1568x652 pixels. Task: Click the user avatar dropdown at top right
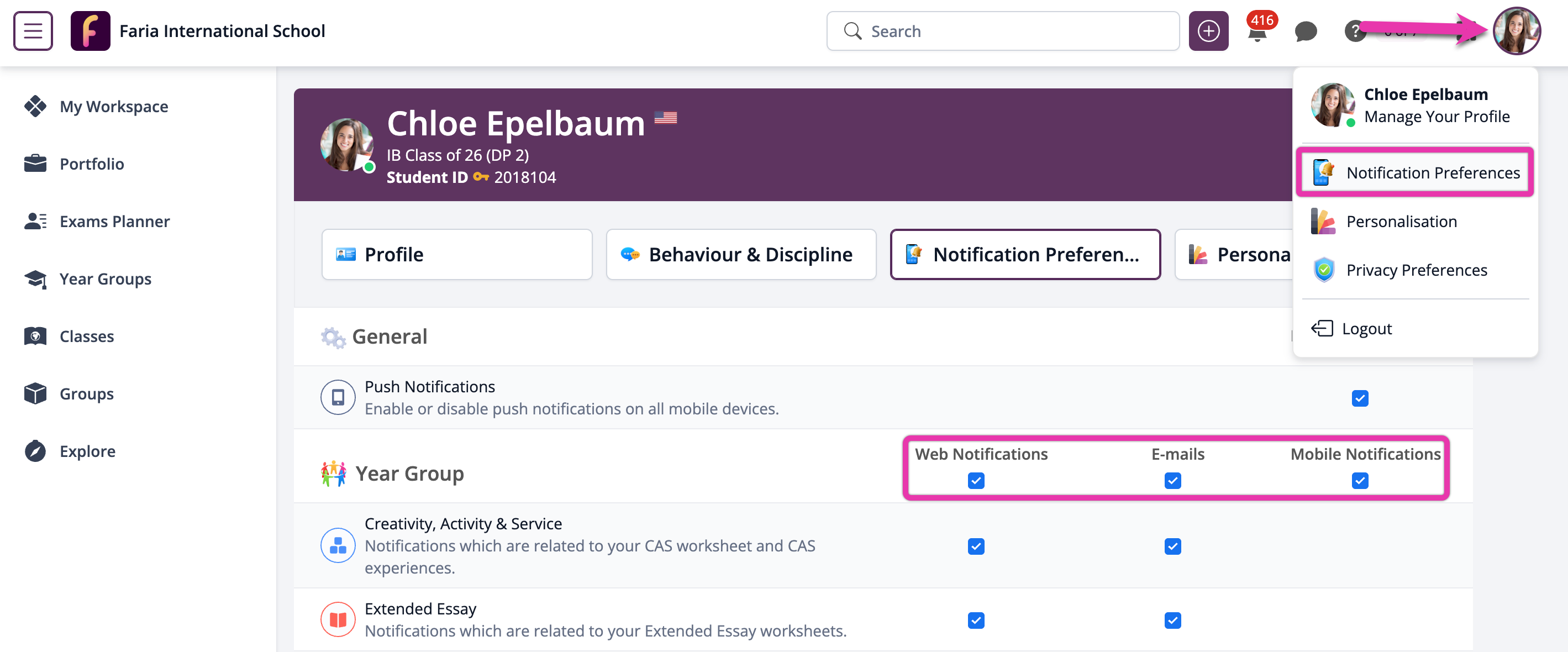(1516, 31)
